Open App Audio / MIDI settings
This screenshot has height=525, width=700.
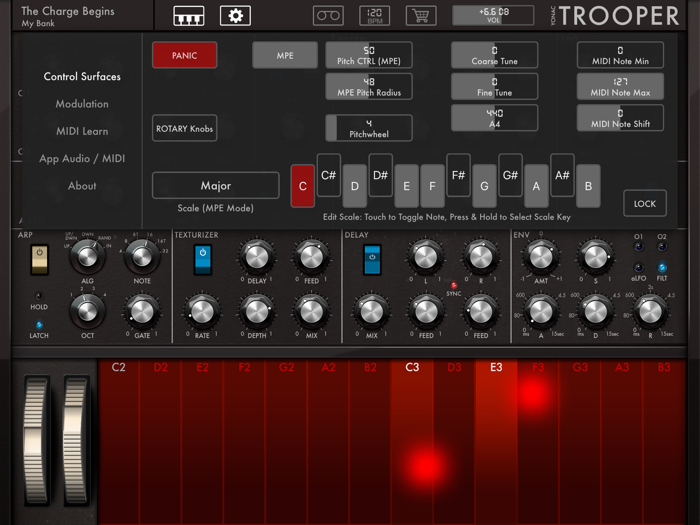click(x=82, y=158)
